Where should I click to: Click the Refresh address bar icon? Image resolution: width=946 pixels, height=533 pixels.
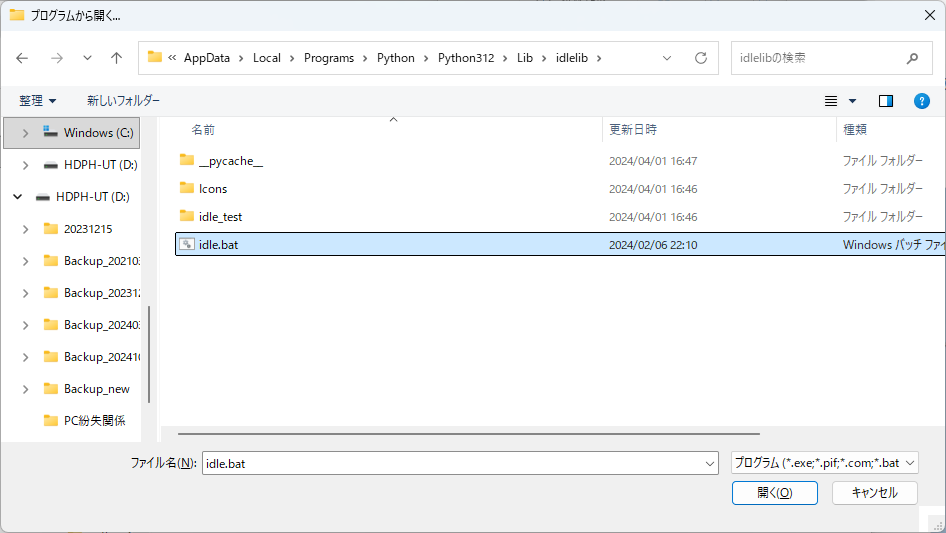coord(701,58)
